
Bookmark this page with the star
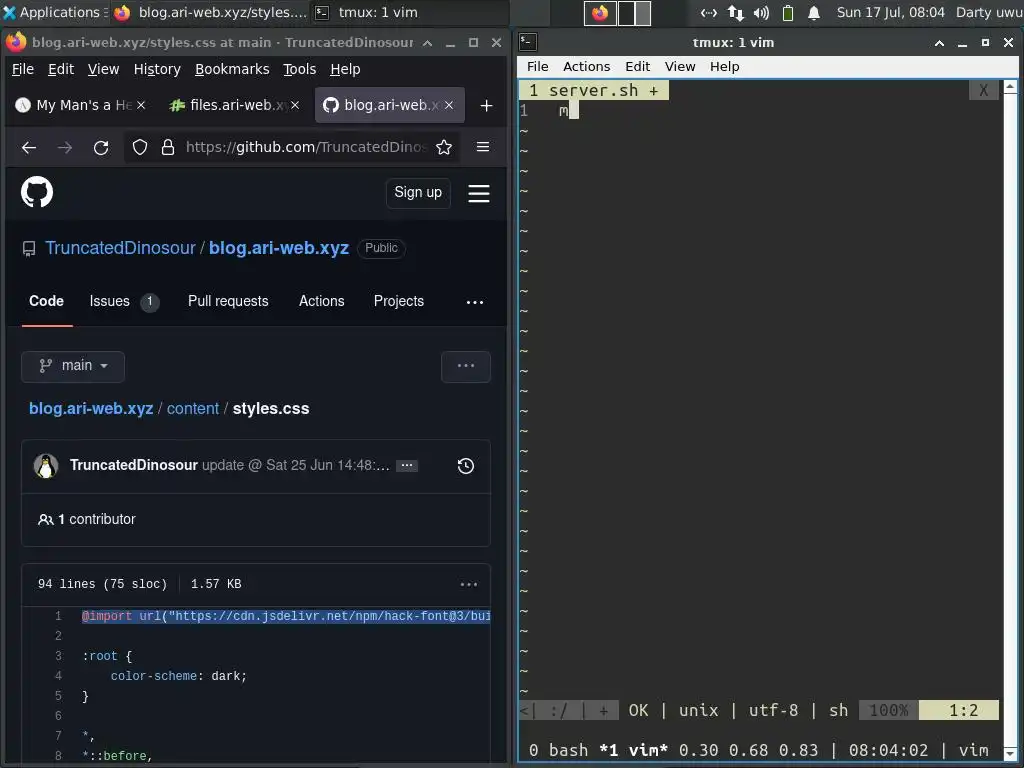tap(444, 148)
